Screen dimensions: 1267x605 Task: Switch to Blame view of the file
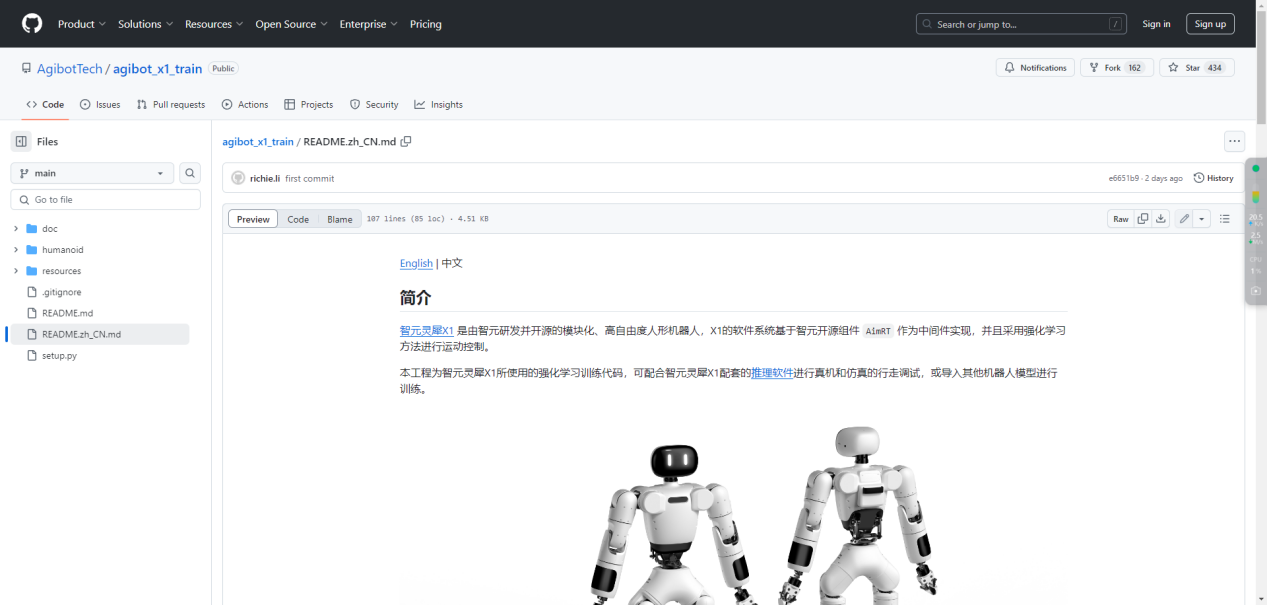pyautogui.click(x=340, y=219)
